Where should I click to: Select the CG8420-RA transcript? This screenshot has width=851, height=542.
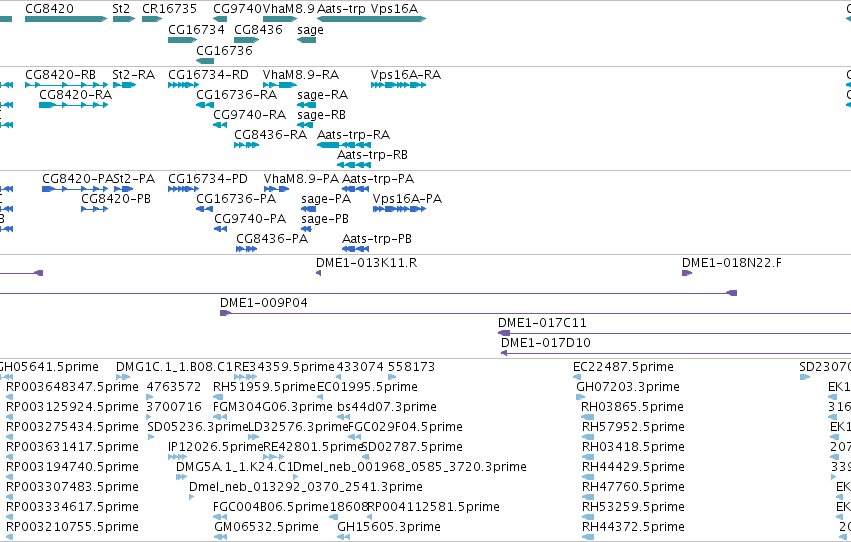point(73,105)
